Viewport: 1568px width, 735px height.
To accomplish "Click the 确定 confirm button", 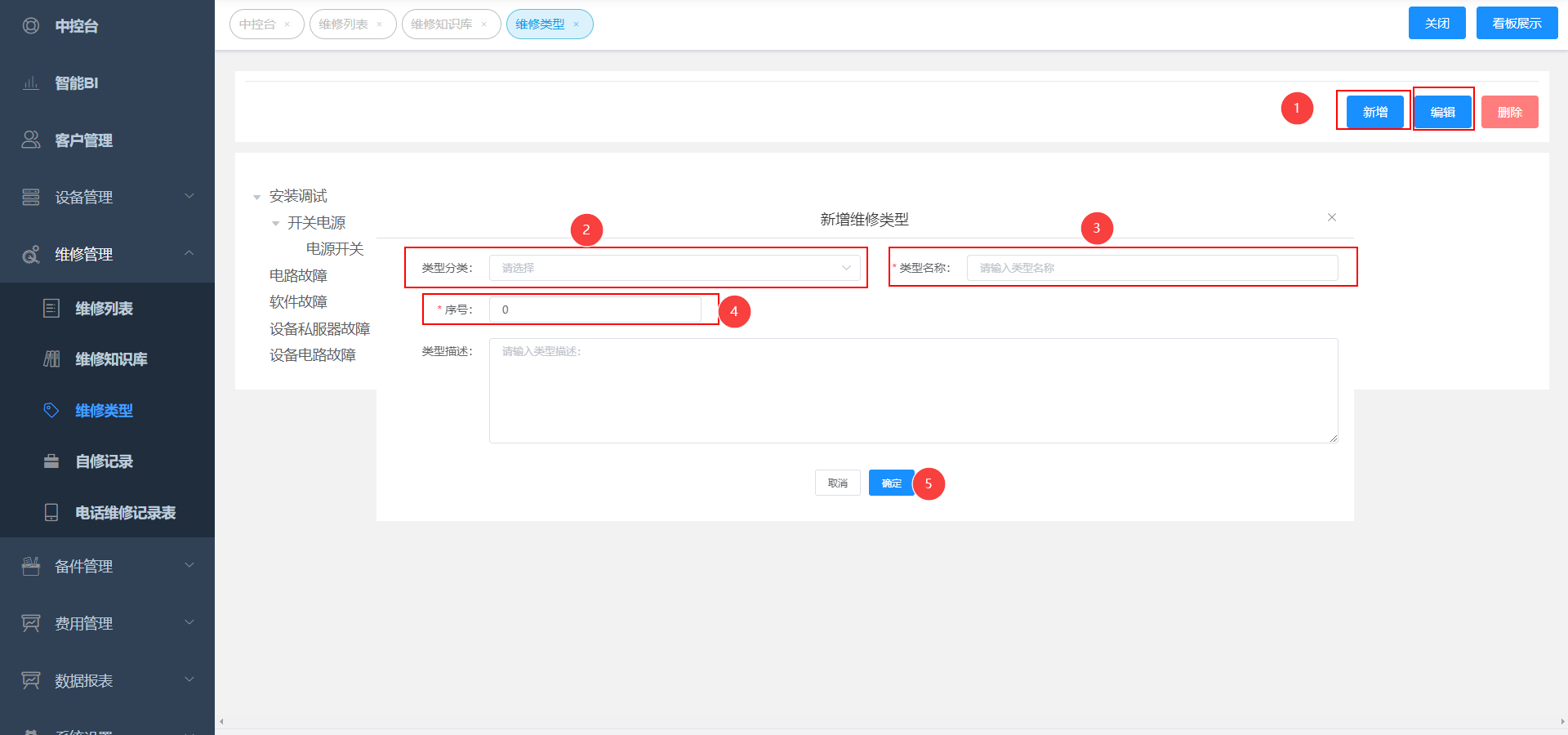I will [x=891, y=483].
